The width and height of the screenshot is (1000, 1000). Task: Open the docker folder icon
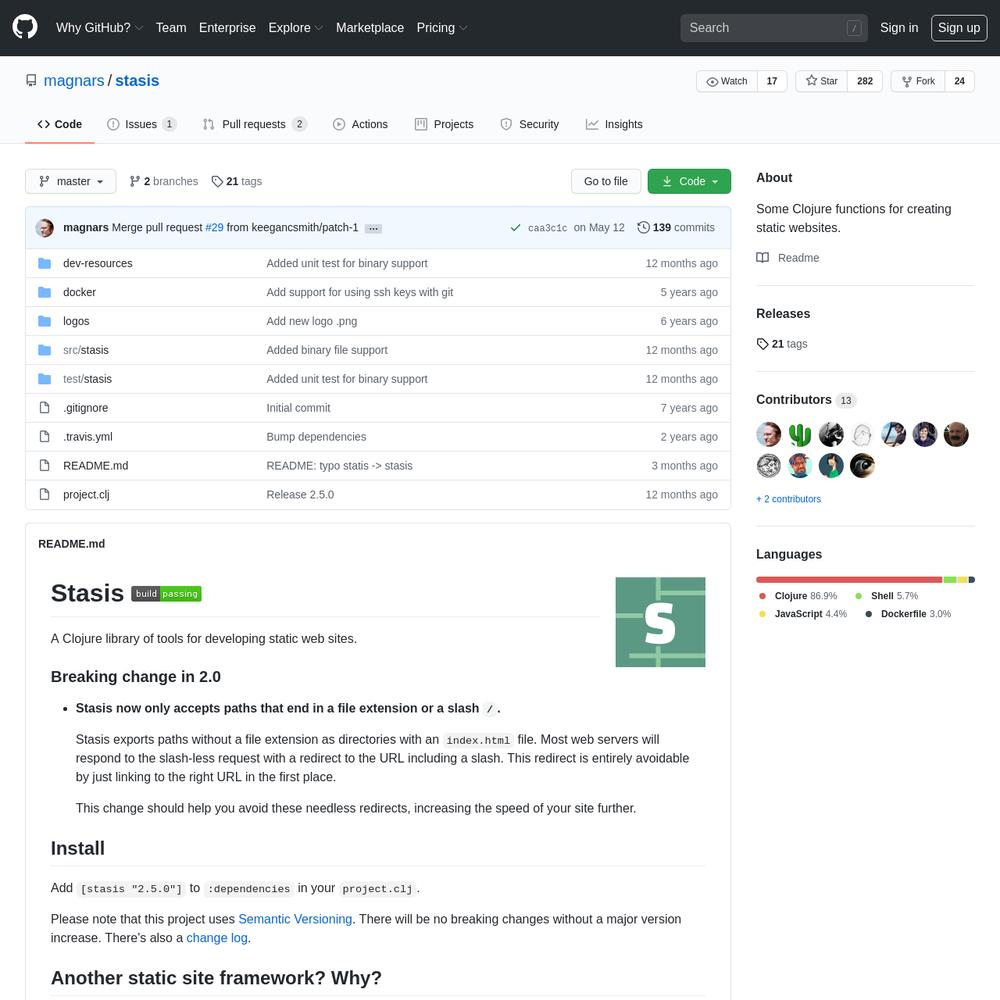44,292
